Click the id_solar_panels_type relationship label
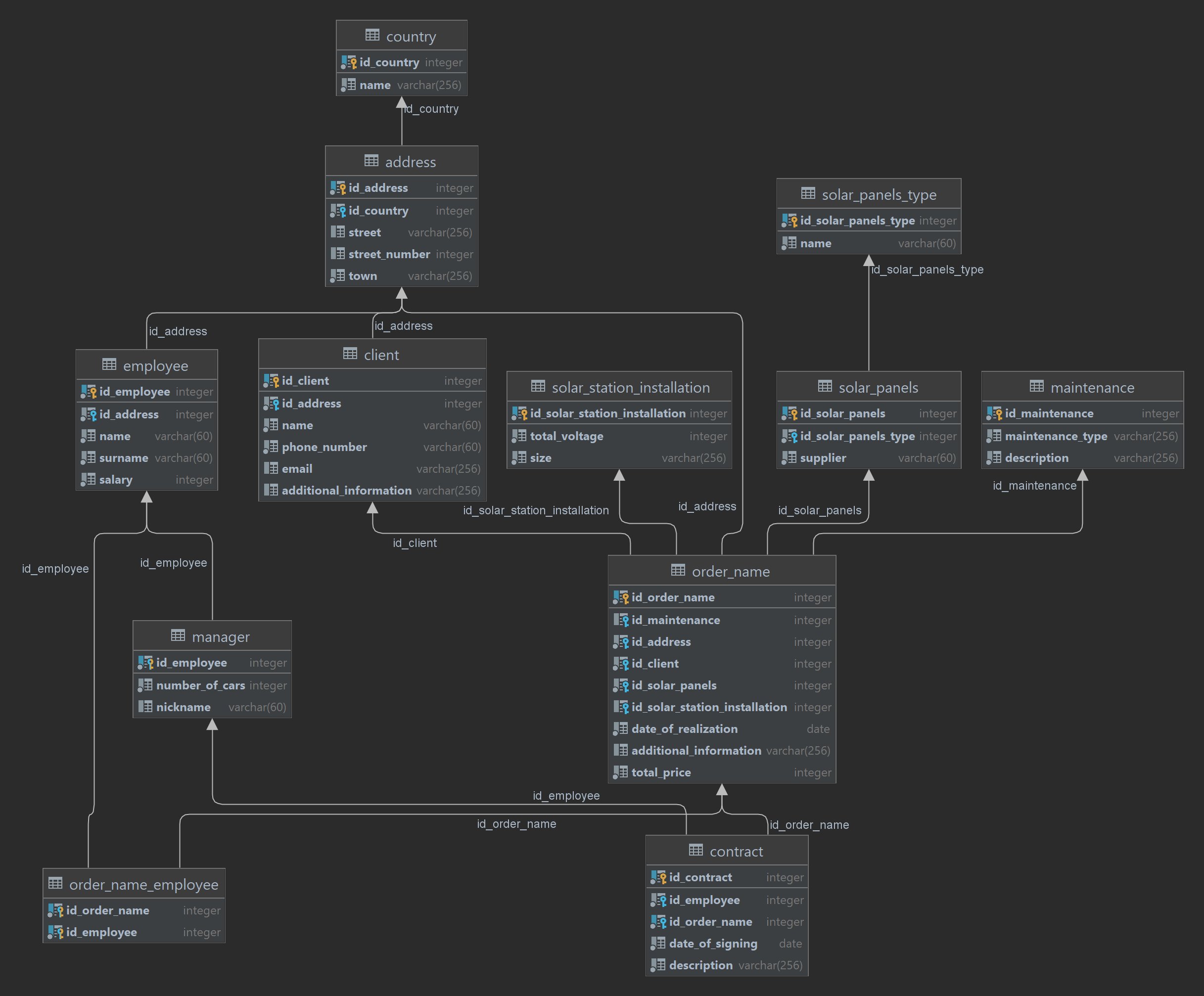1204x996 pixels. [926, 270]
